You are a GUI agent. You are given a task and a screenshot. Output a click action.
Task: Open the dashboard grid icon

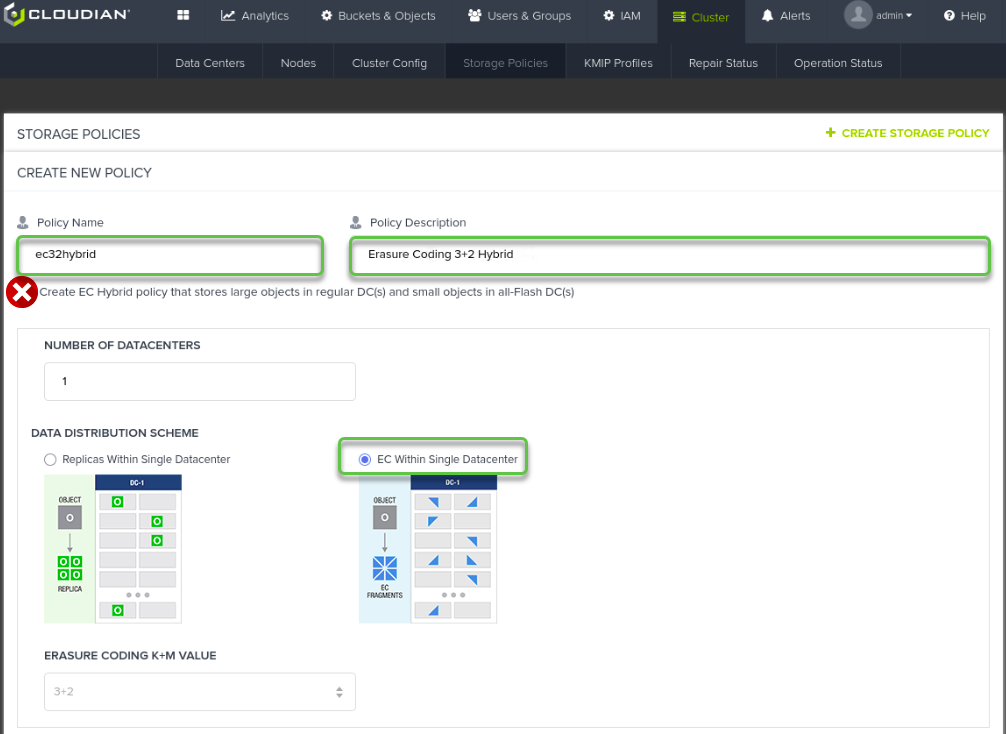(183, 16)
